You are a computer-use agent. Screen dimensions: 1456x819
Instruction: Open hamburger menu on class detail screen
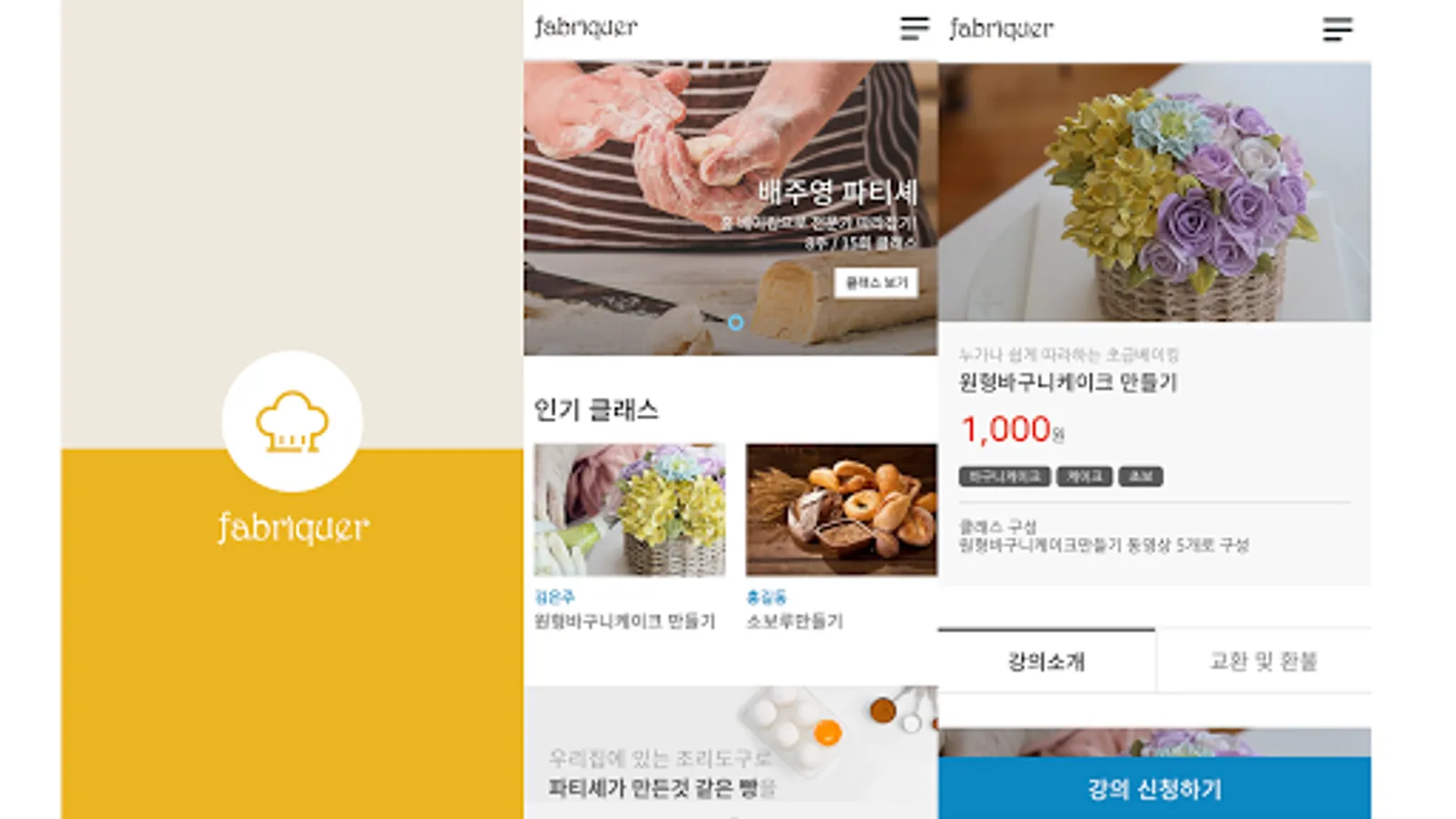pos(1337,29)
